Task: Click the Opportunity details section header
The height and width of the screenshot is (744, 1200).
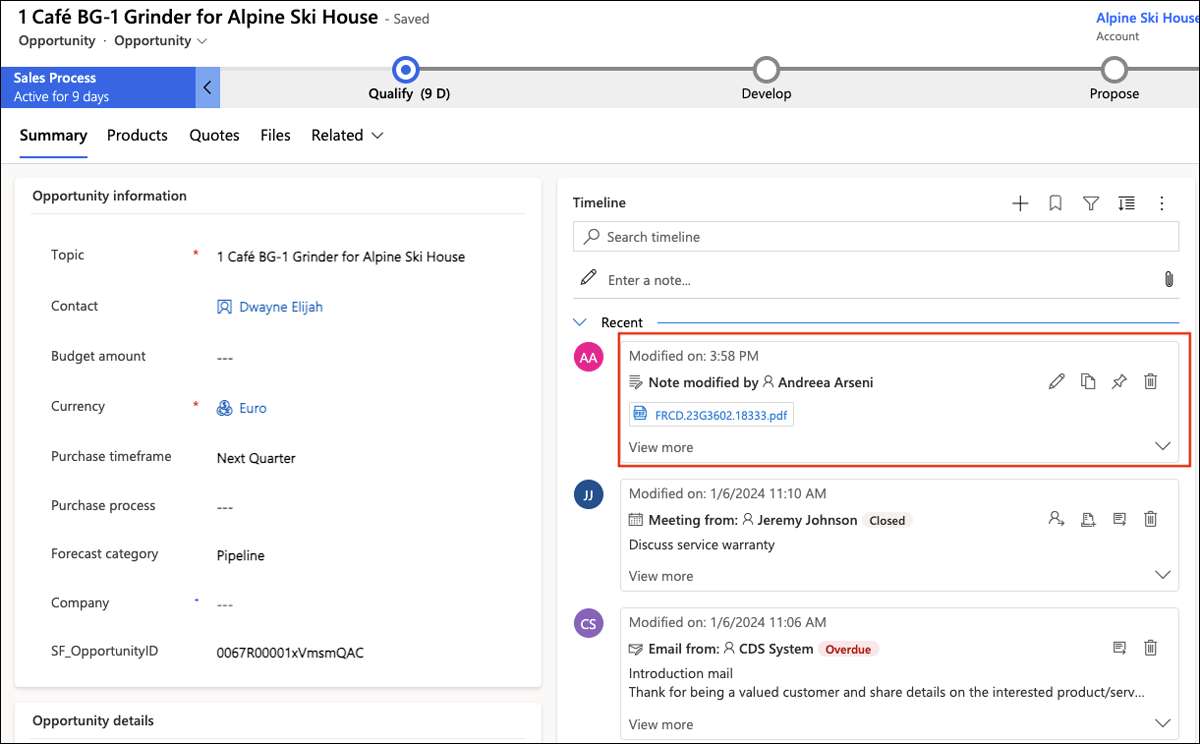Action: (x=93, y=720)
